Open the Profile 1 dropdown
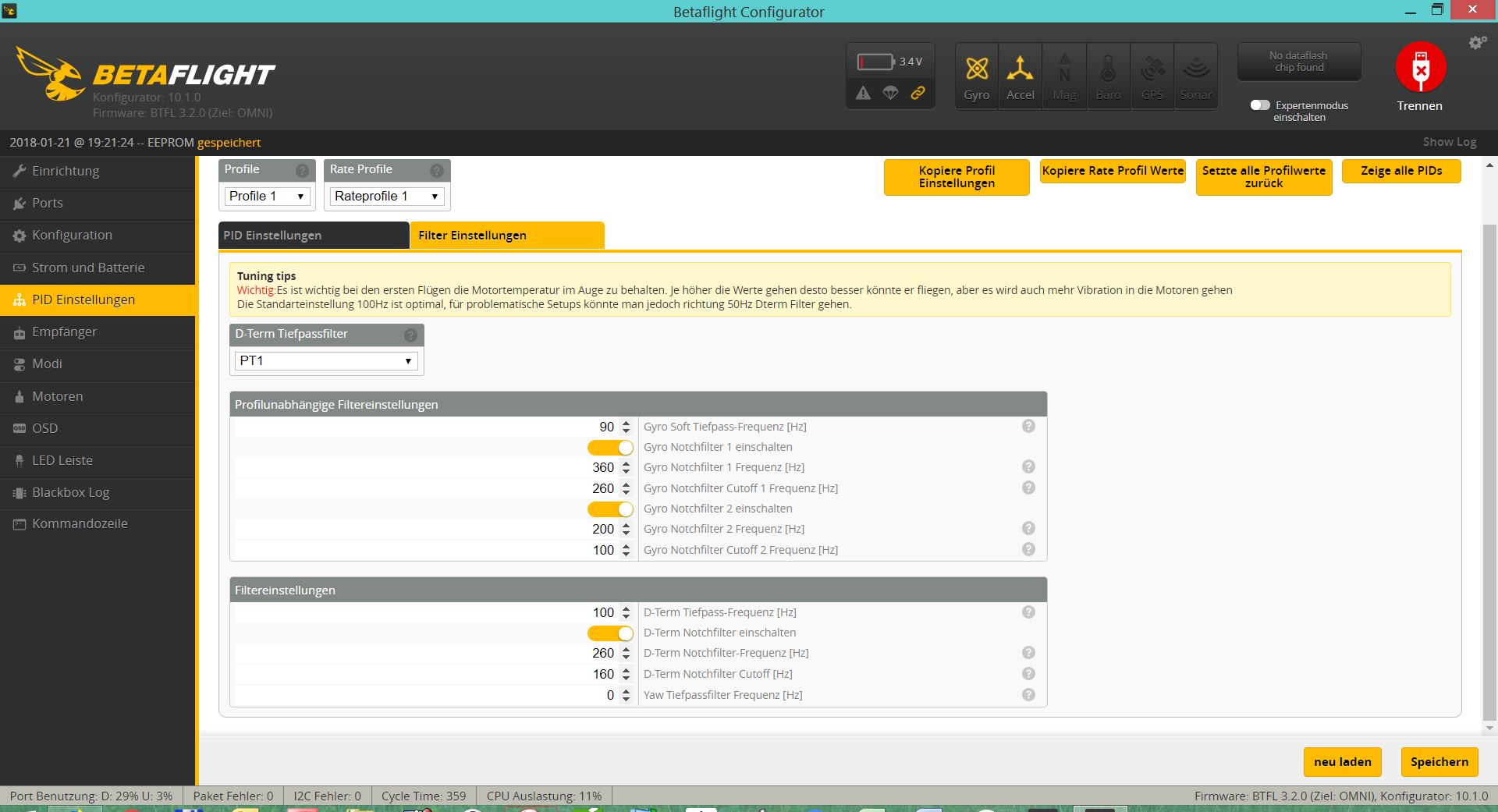This screenshot has height=812, width=1498. point(267,197)
